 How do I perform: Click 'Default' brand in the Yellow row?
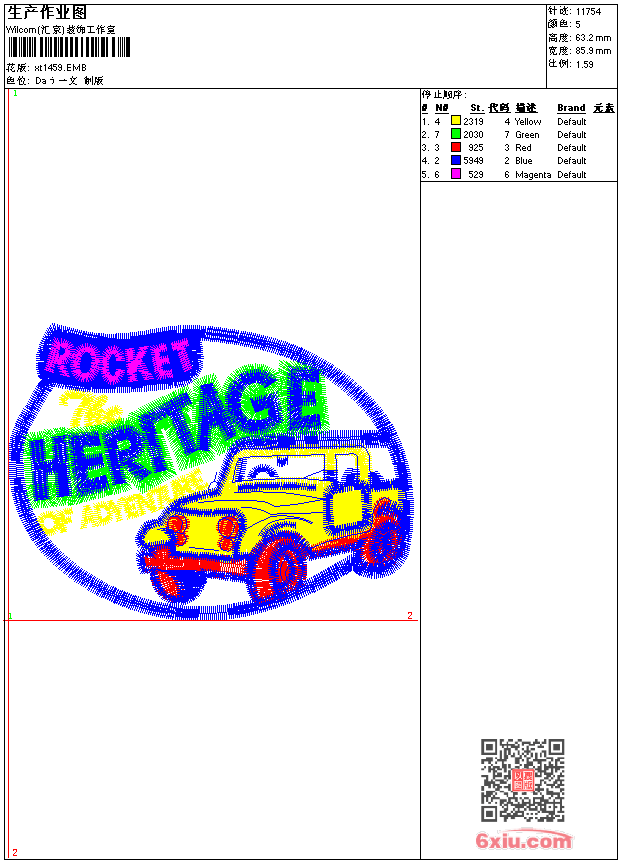572,121
